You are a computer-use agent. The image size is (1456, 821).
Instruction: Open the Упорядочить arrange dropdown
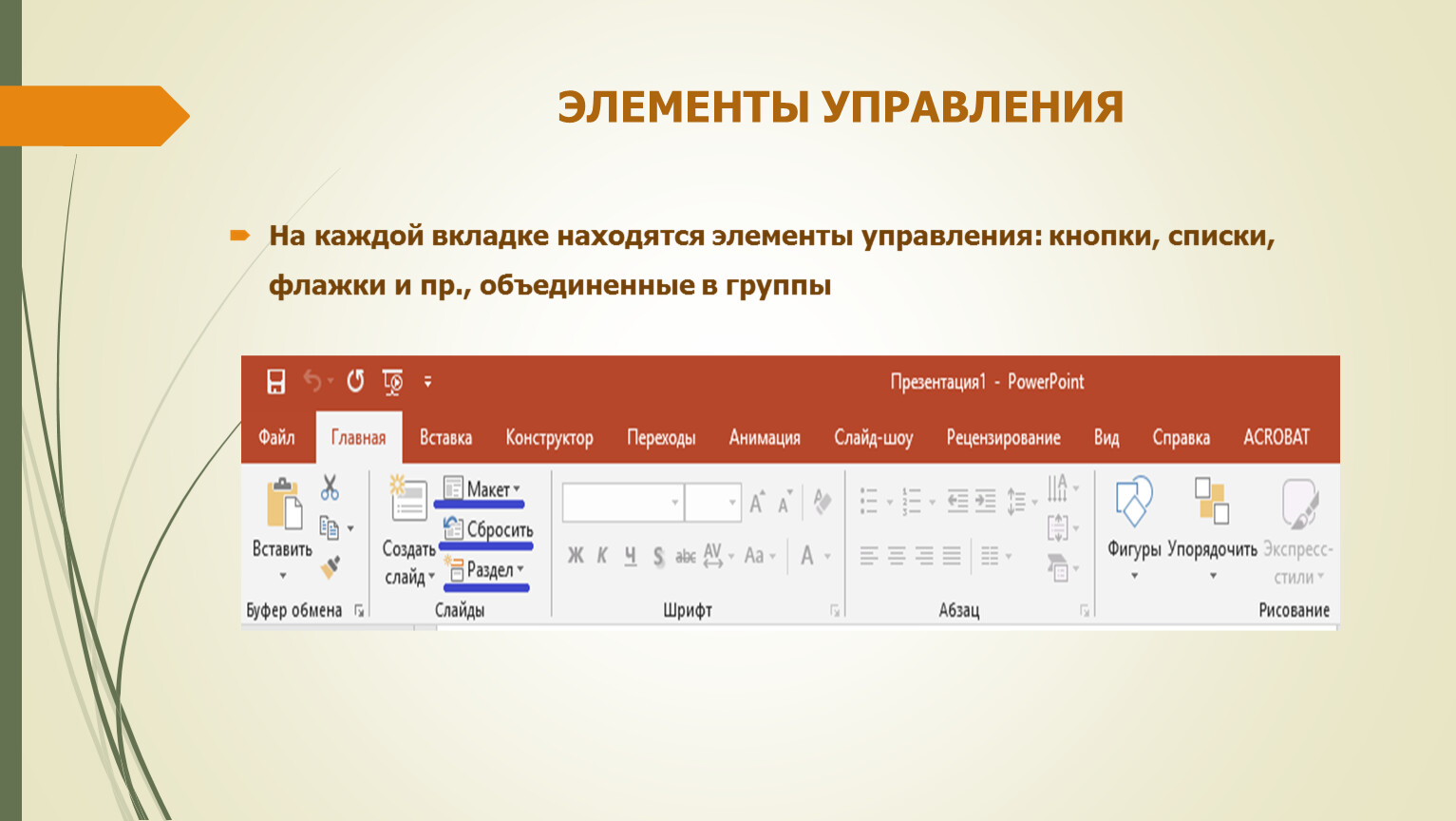(x=1211, y=505)
